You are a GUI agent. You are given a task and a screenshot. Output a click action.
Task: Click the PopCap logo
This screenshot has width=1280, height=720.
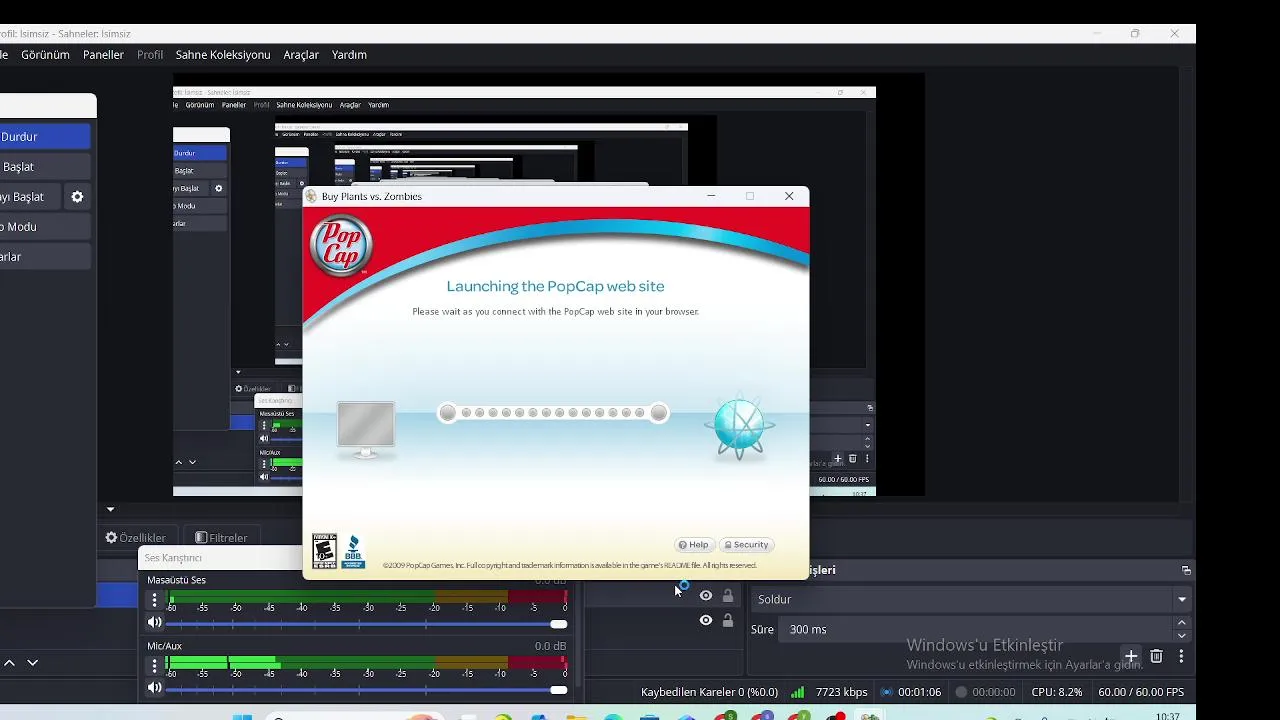click(341, 245)
